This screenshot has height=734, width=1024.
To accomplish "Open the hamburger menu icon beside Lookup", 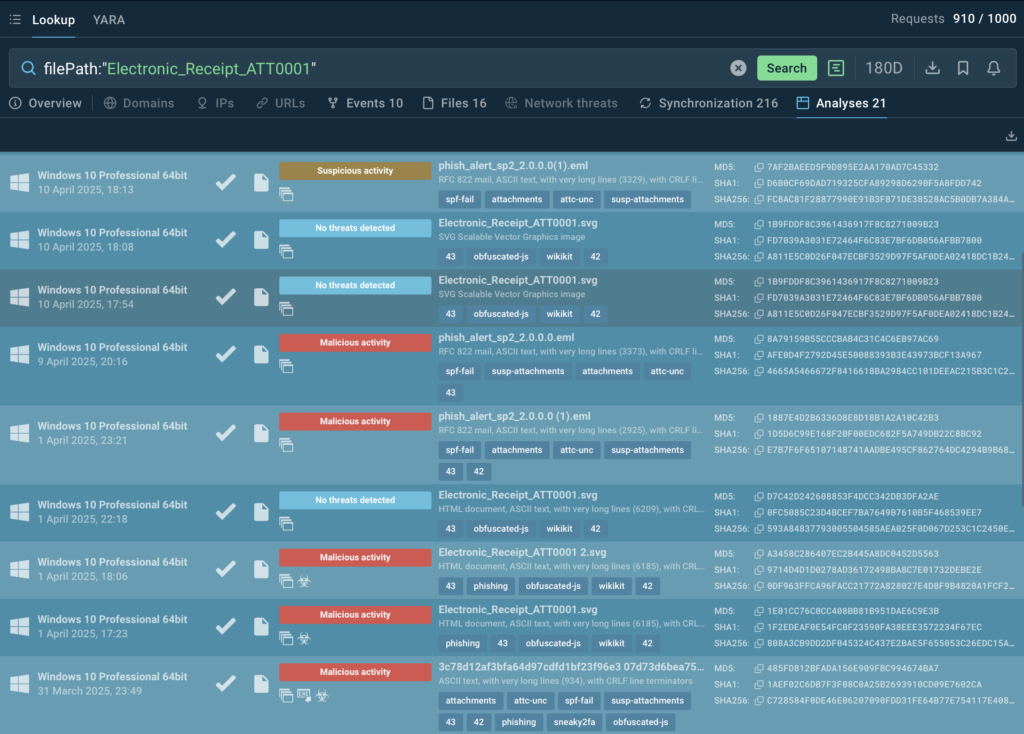I will tap(15, 19).
